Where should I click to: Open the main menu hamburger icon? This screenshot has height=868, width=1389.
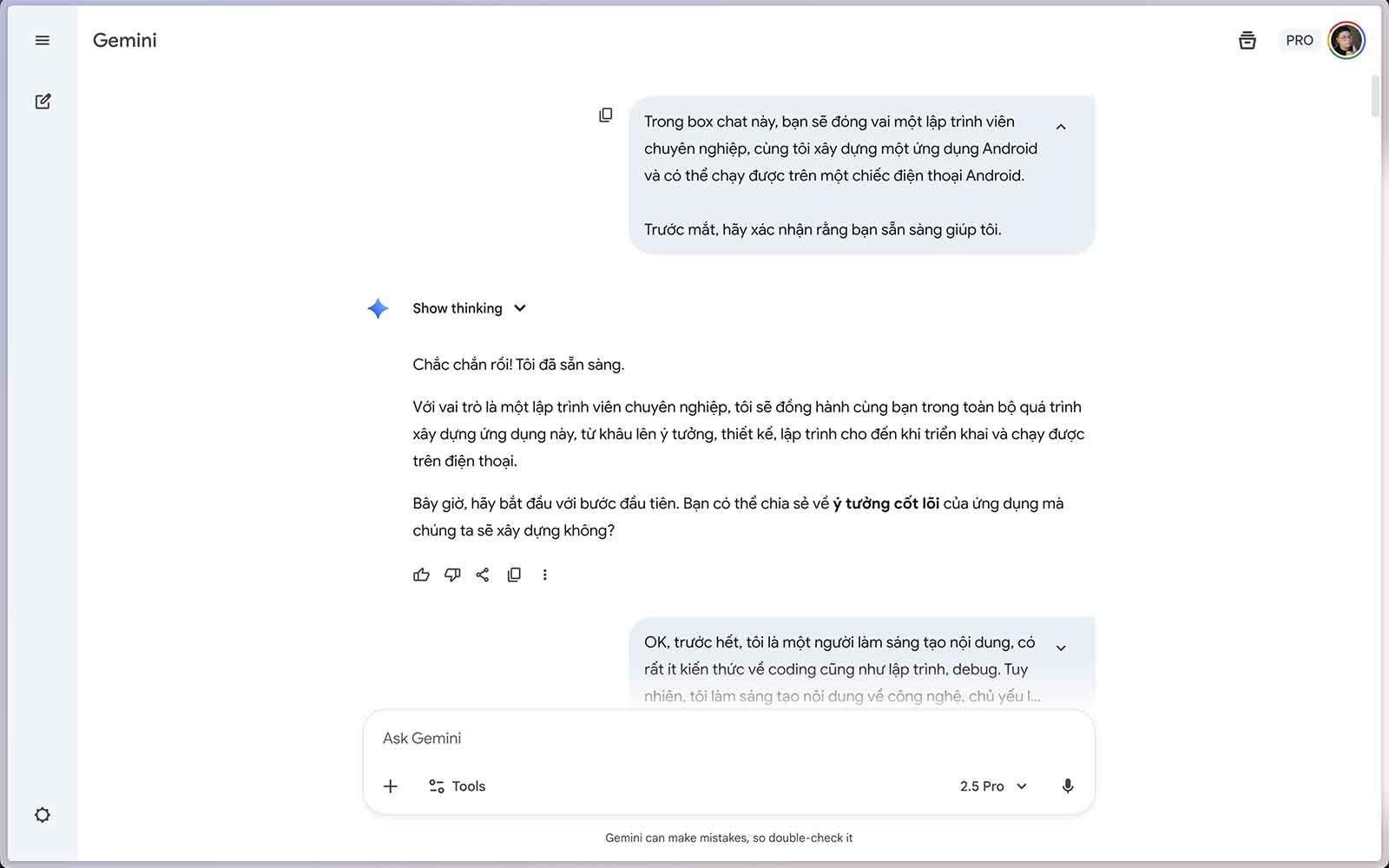pos(42,41)
